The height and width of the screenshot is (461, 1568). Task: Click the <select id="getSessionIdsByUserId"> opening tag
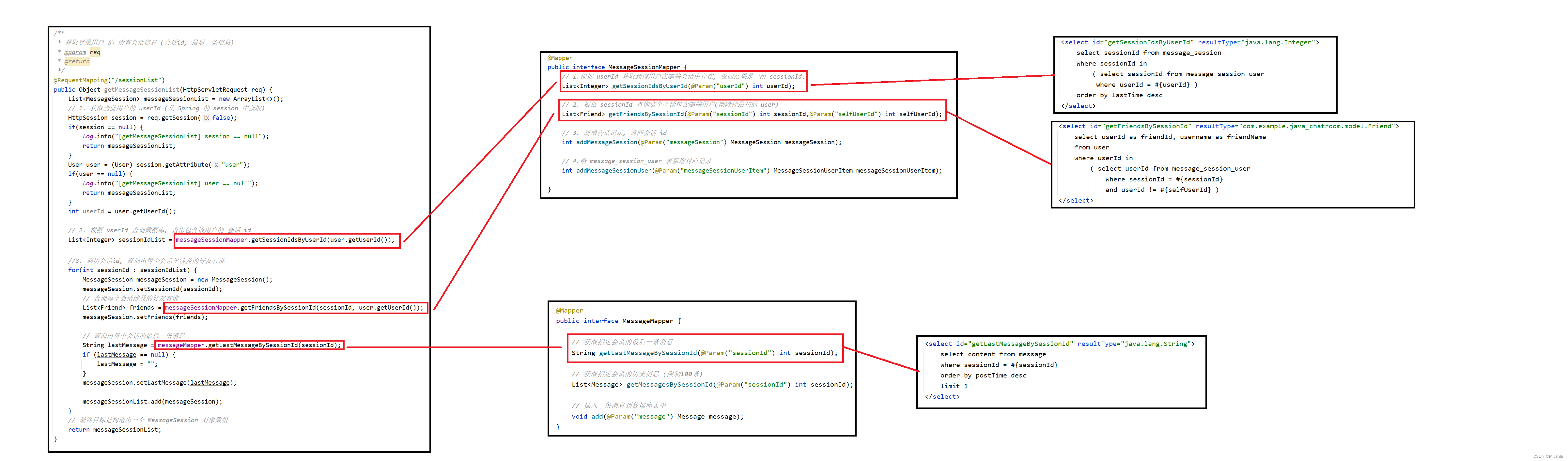click(x=1189, y=42)
